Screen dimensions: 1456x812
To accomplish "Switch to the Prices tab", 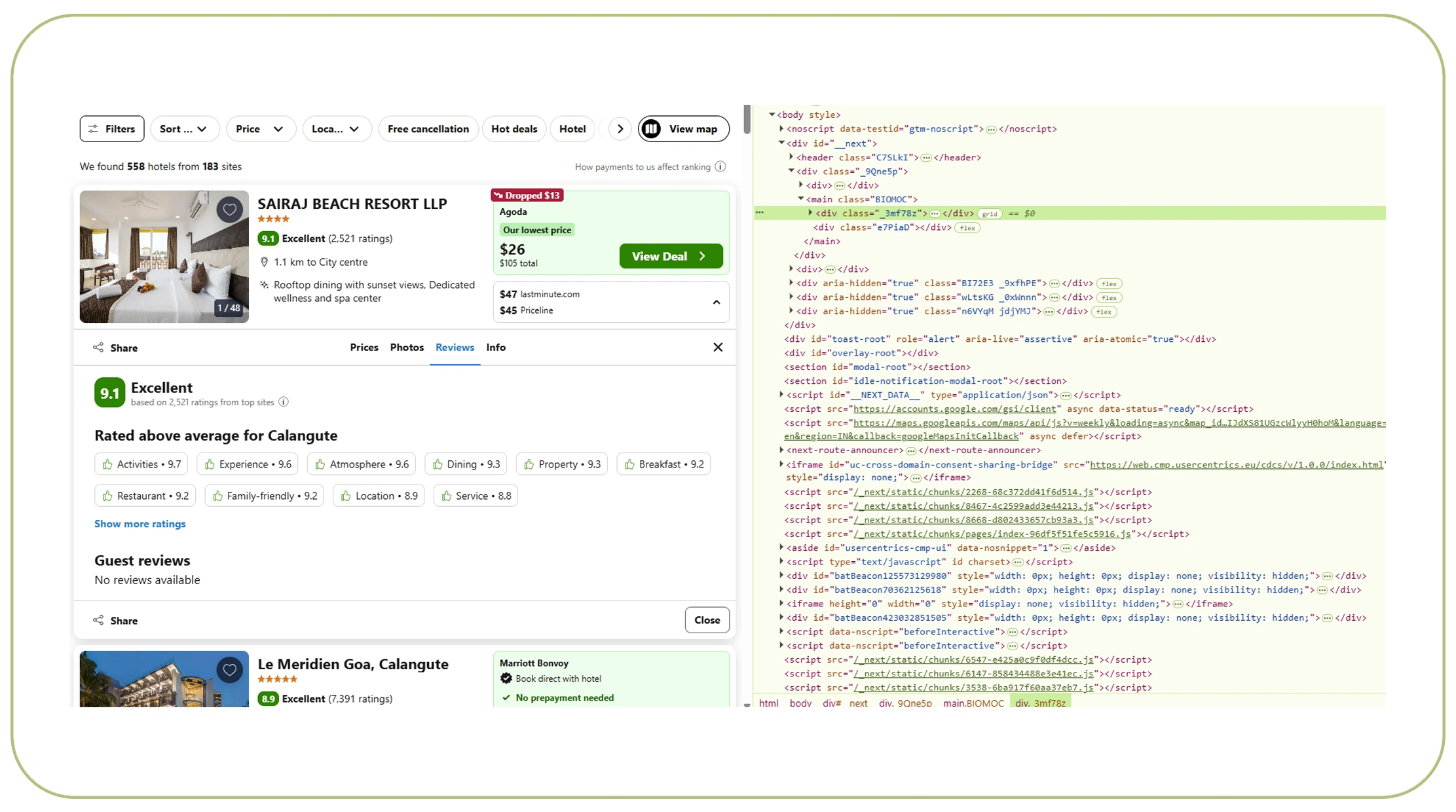I will point(364,347).
